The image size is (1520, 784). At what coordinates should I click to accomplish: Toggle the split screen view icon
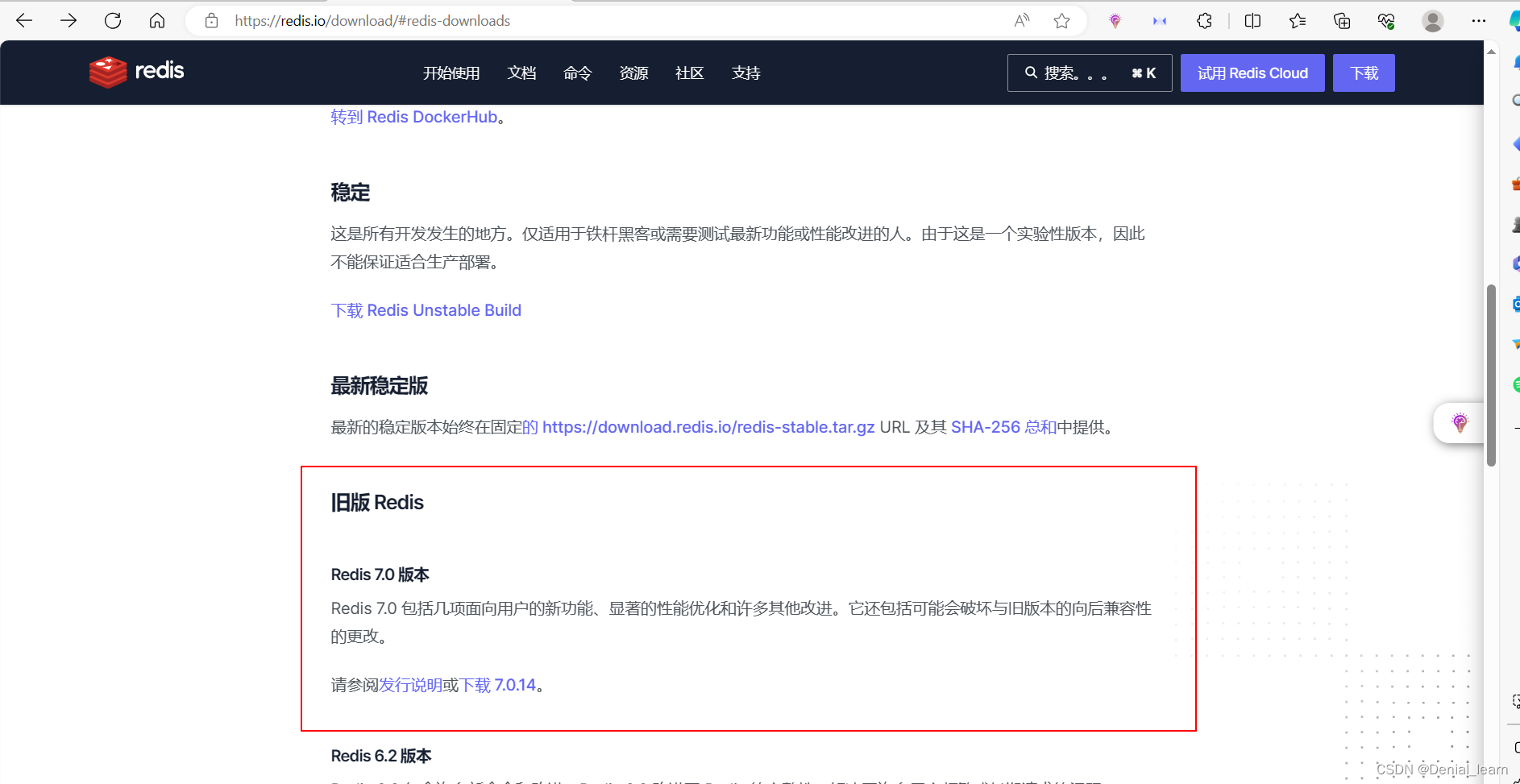pyautogui.click(x=1252, y=21)
